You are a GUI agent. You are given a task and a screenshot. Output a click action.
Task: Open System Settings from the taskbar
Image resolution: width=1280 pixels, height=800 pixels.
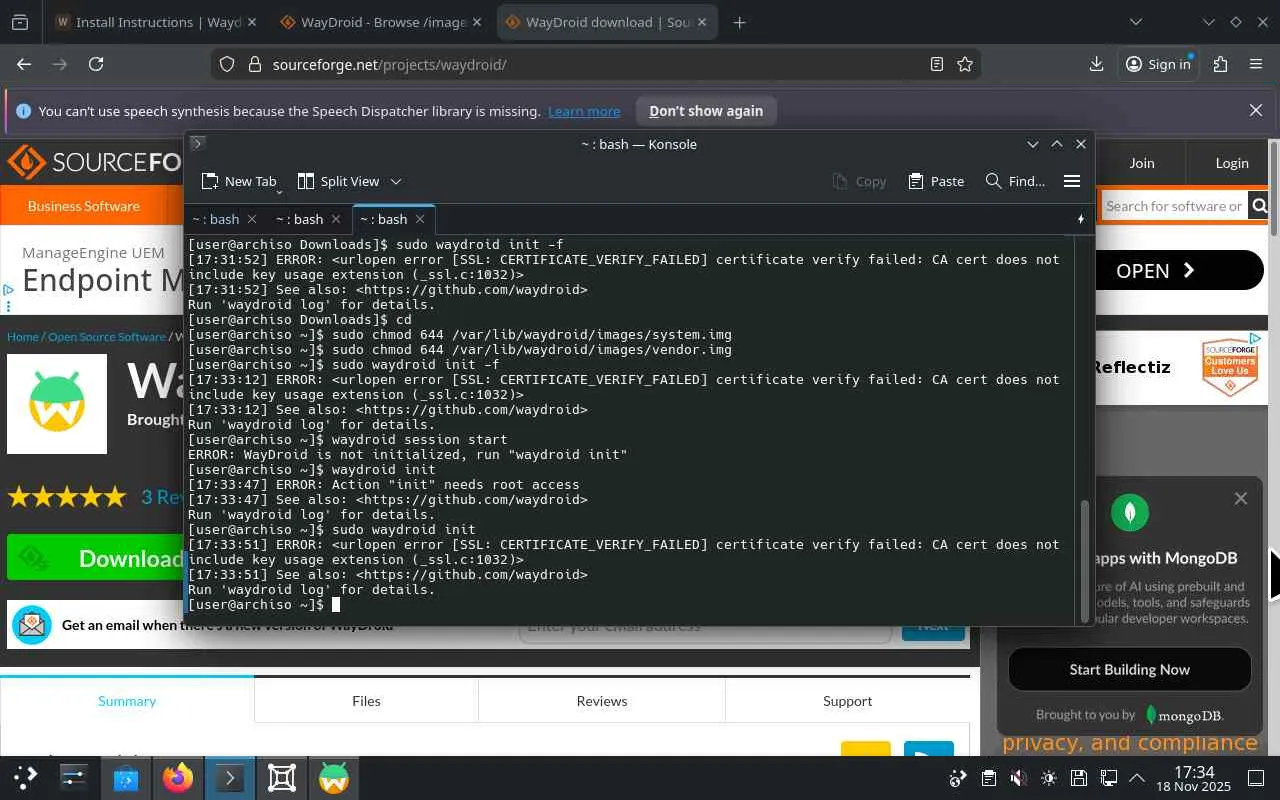click(74, 777)
